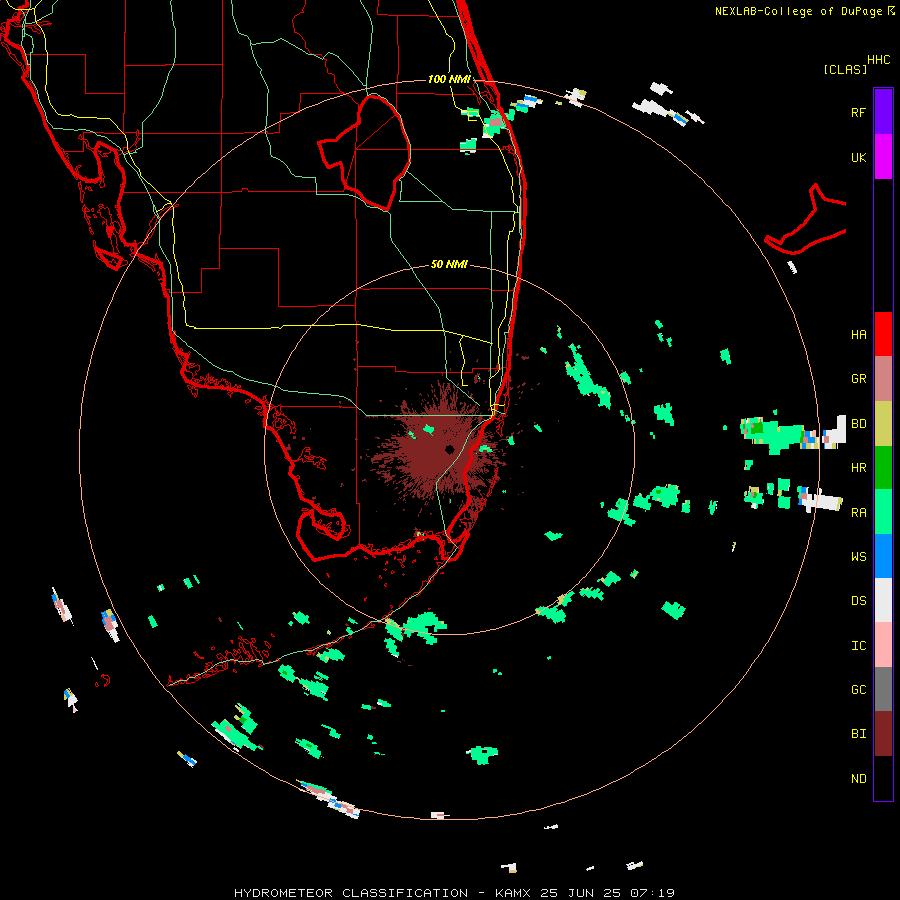Click the '100 NMI' range ring label

[449, 79]
